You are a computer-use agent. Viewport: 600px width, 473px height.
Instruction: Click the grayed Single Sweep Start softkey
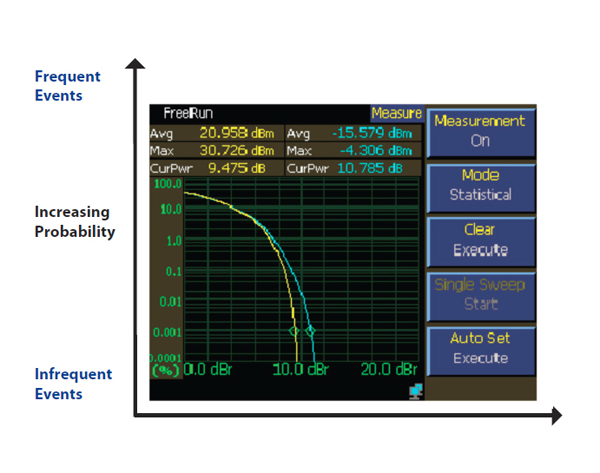(x=480, y=294)
